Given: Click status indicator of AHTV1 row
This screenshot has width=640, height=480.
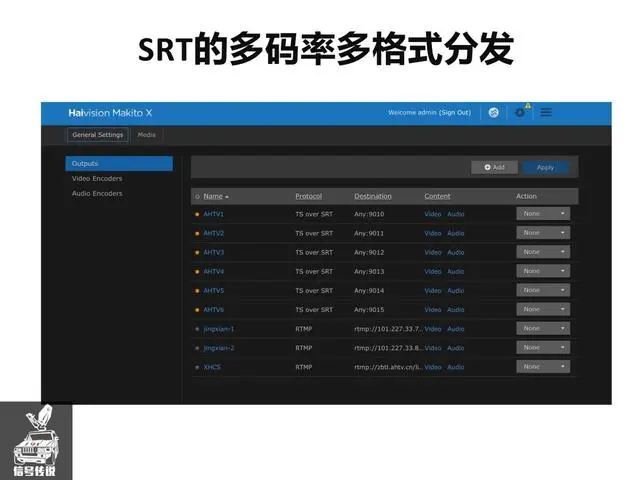Looking at the screenshot, I should pos(197,214).
